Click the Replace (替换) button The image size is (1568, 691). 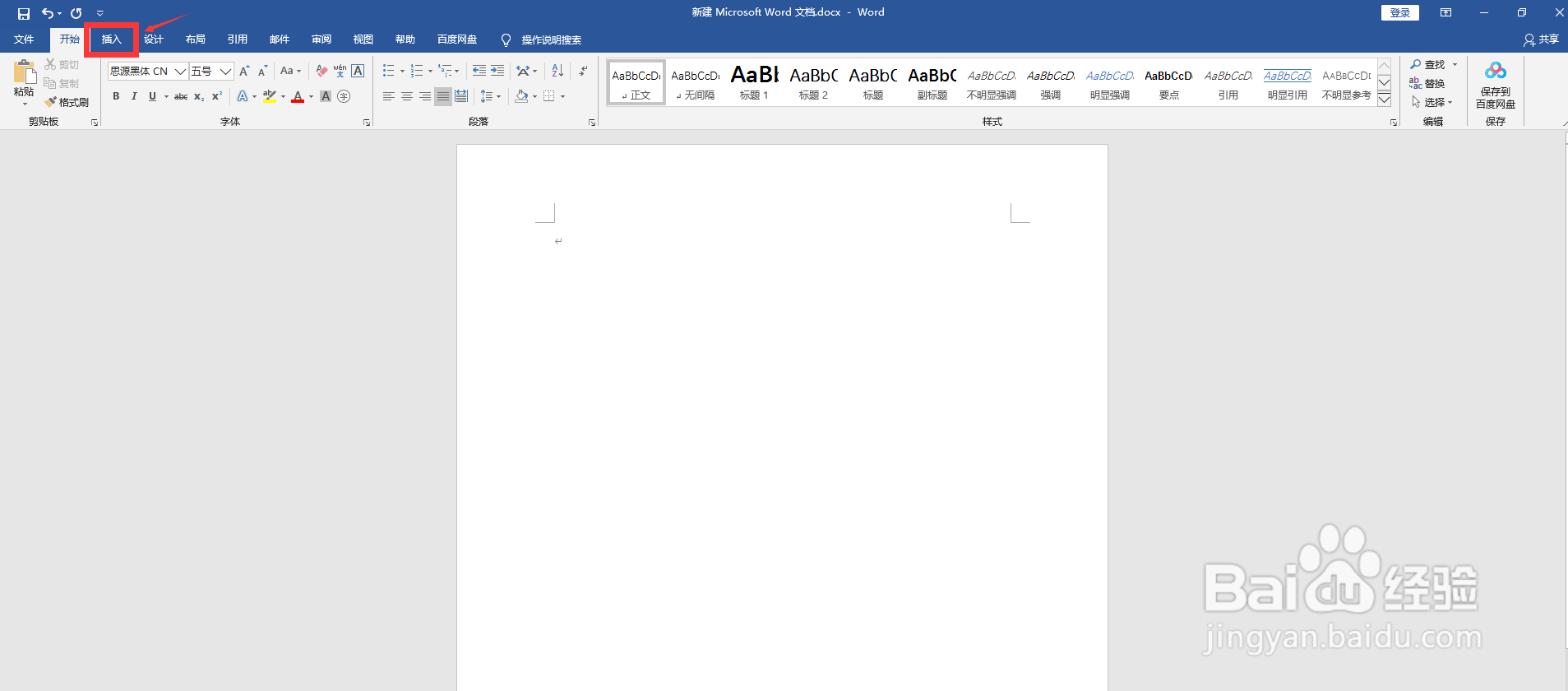[x=1427, y=83]
